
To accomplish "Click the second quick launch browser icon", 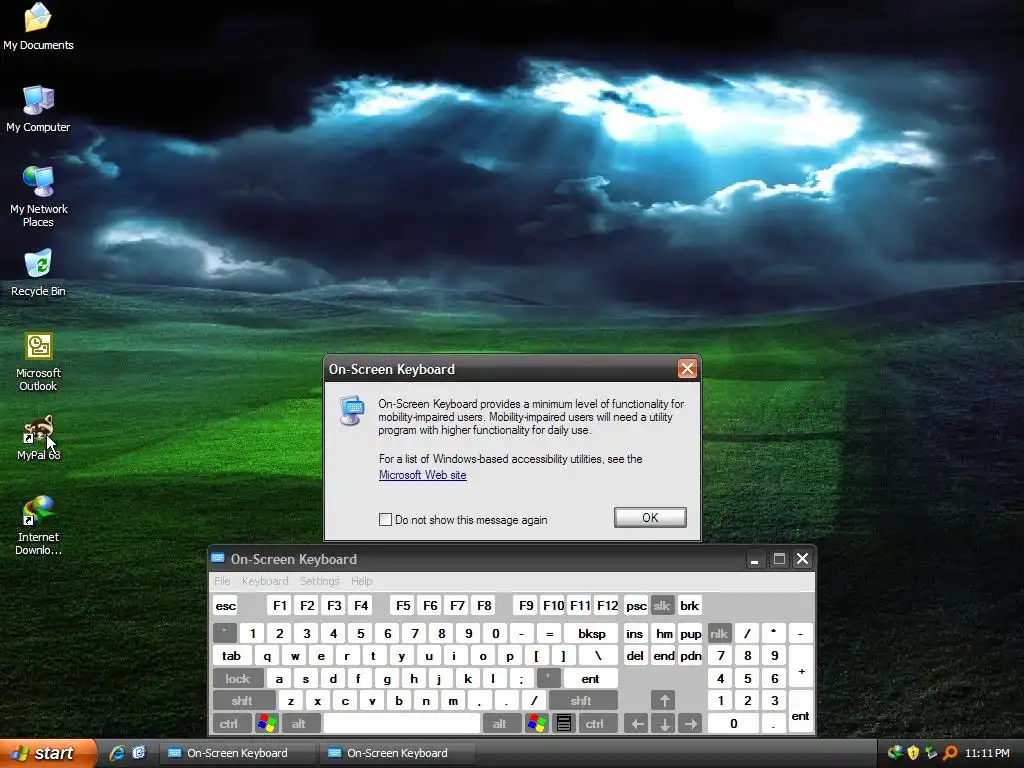I will point(139,753).
